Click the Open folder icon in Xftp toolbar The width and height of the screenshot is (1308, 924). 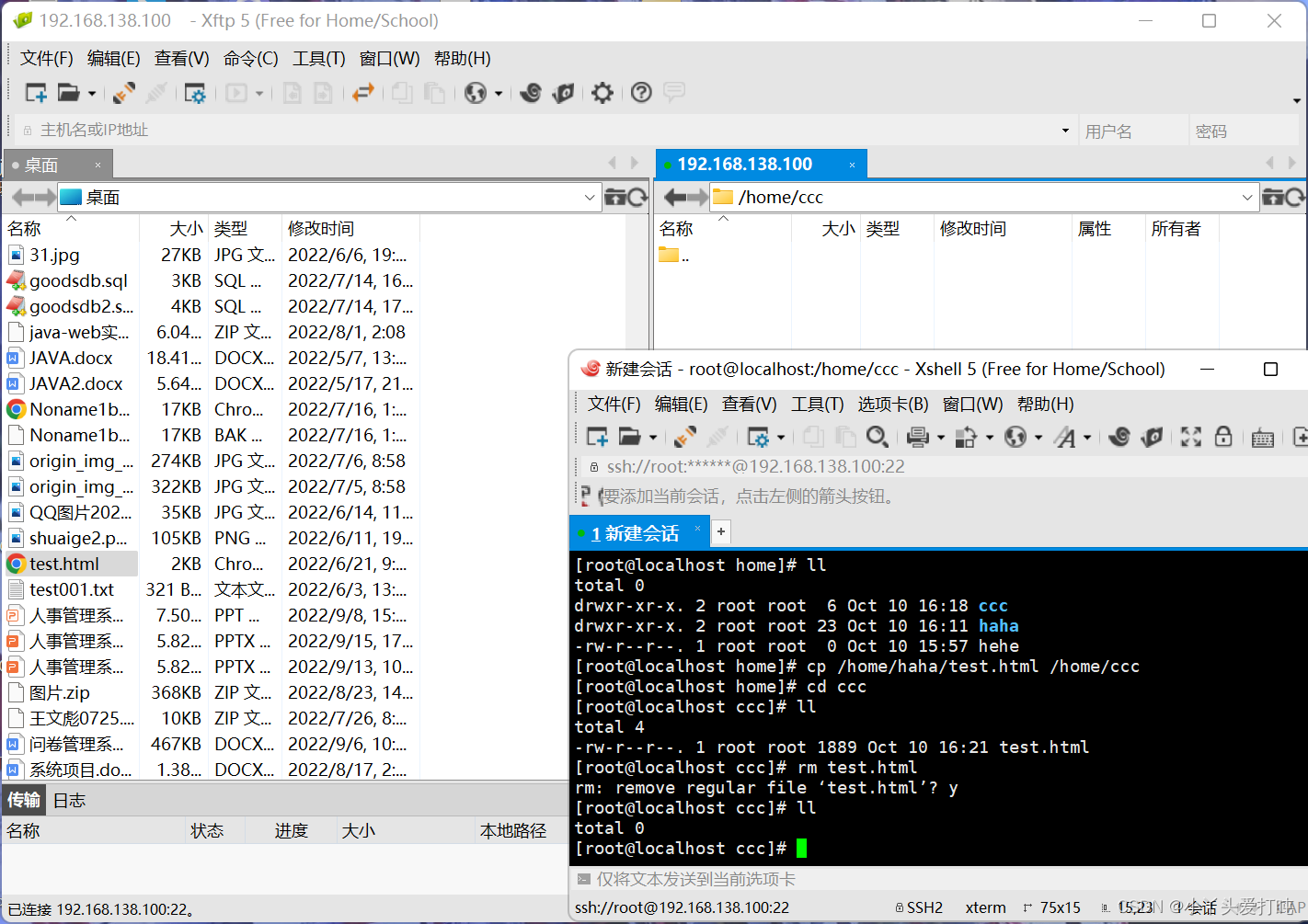coord(68,92)
